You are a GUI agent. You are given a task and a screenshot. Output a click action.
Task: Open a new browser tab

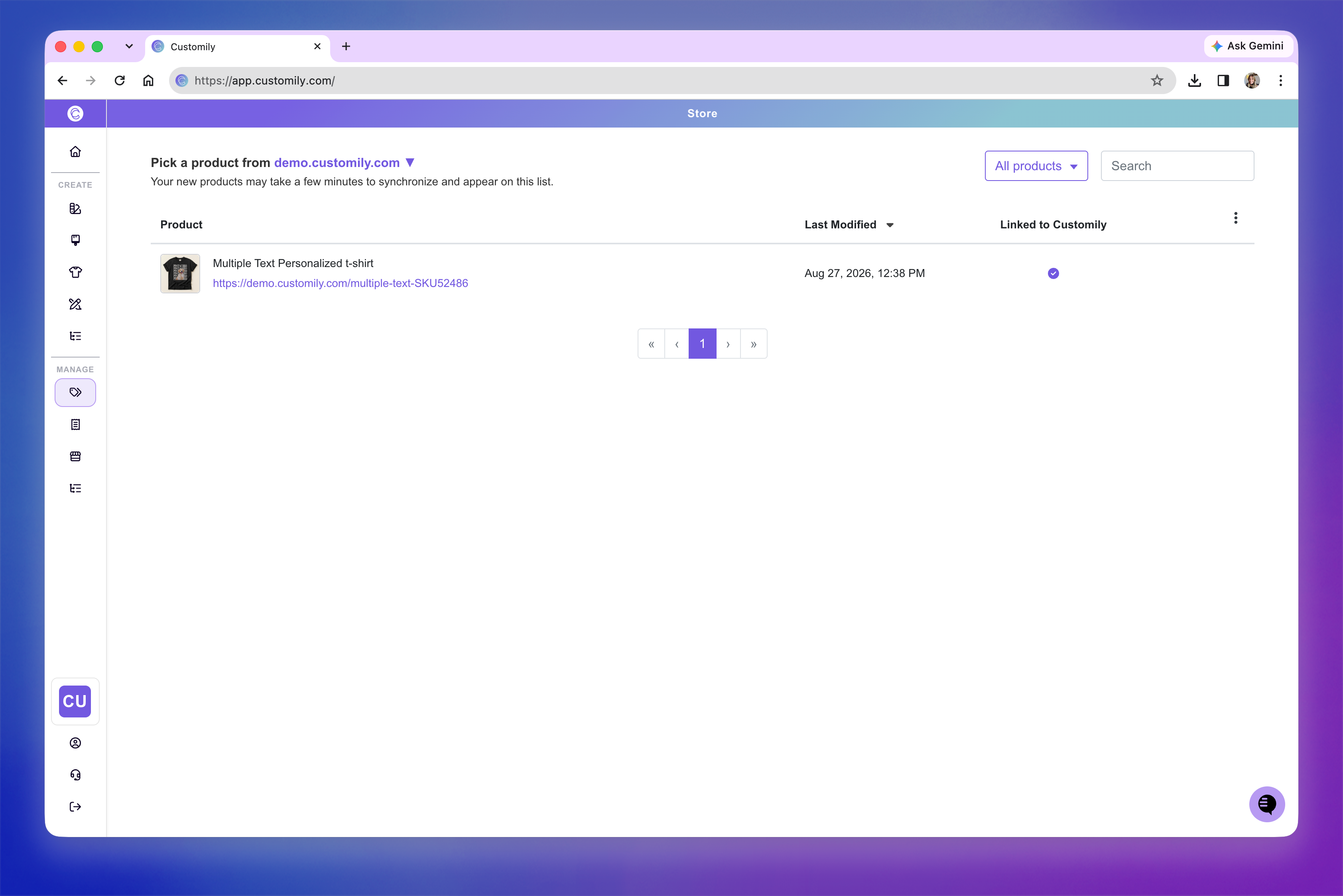346,46
